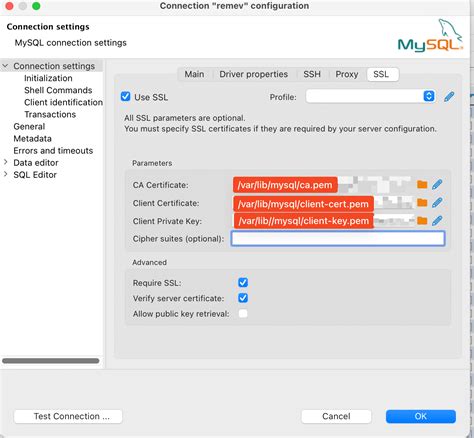The width and height of the screenshot is (474, 438).
Task: Select the SSL tab
Action: click(382, 74)
